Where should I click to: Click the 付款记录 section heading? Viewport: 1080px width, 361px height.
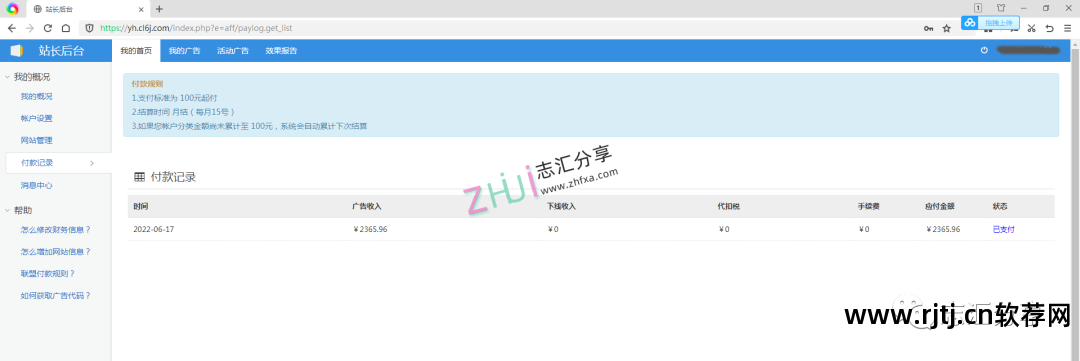click(174, 177)
